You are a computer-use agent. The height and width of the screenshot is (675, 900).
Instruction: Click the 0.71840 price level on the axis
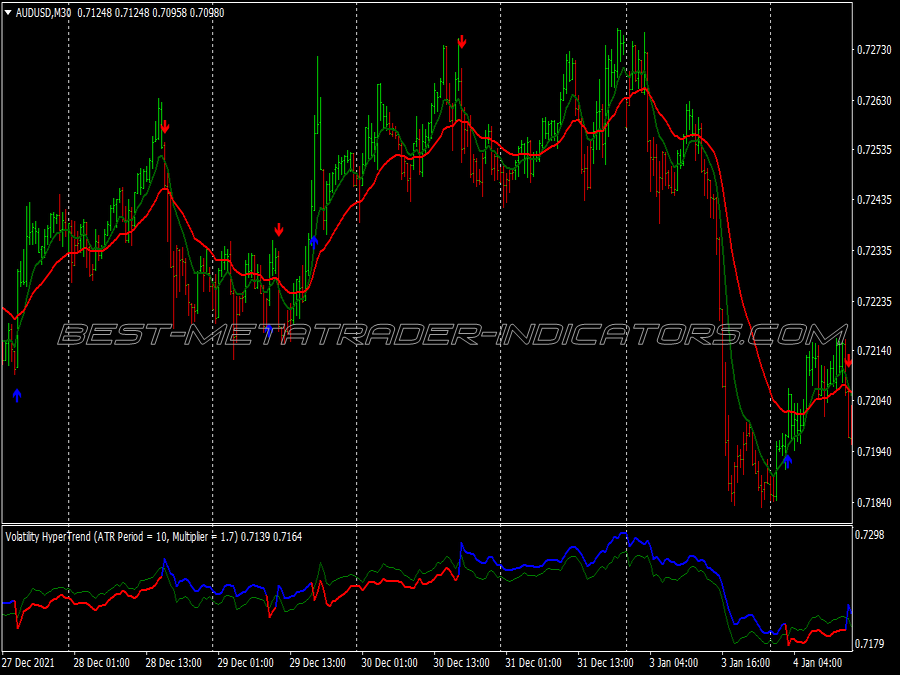click(874, 503)
